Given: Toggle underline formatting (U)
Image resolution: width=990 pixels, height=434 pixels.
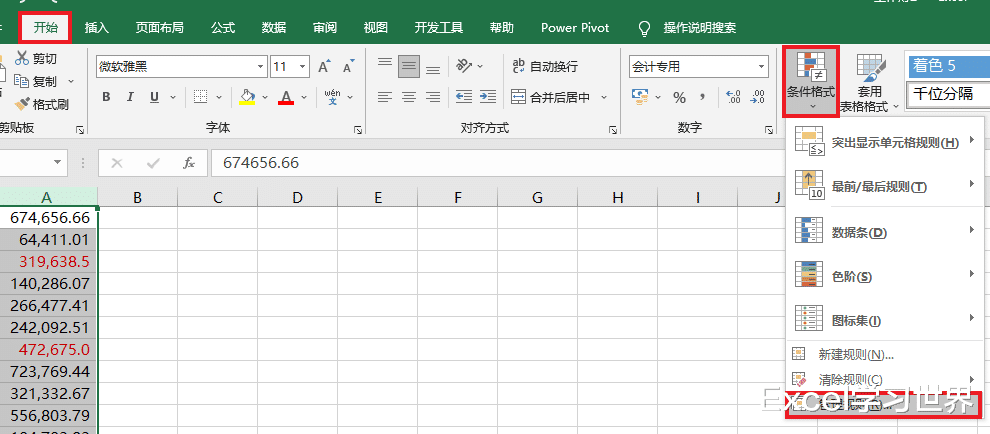Looking at the screenshot, I should (x=154, y=97).
